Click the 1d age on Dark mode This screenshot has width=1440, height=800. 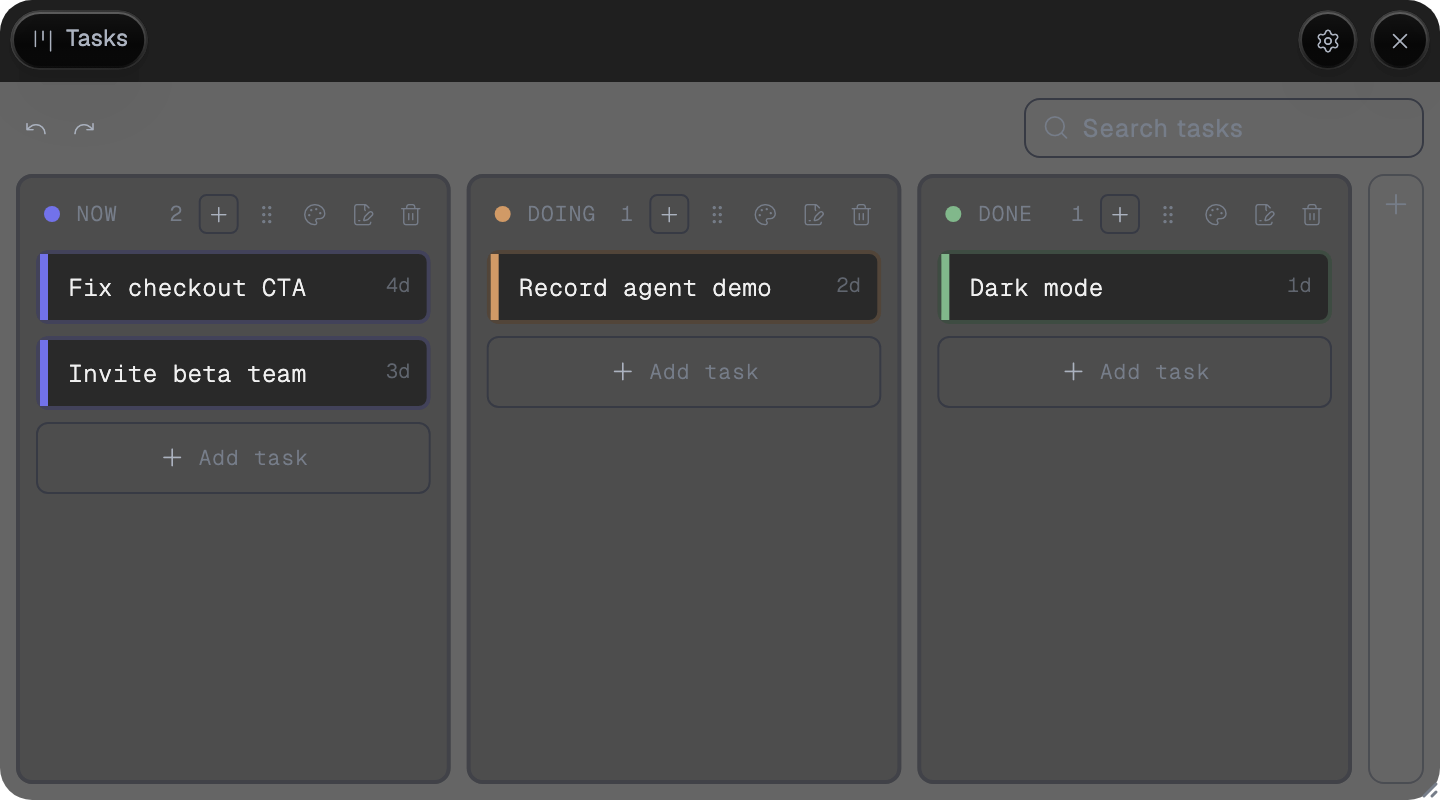(1299, 285)
